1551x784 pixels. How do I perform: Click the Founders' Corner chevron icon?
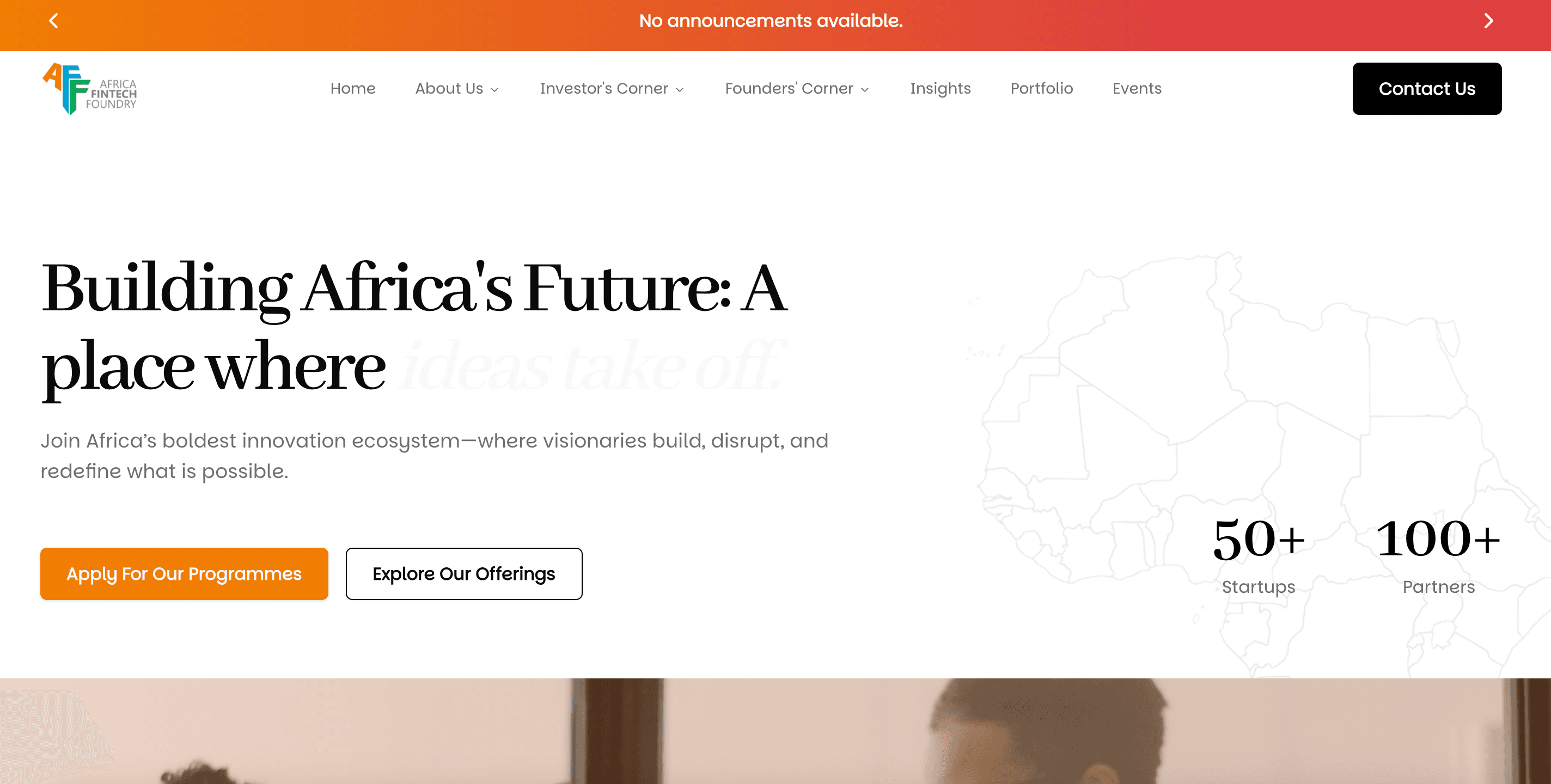click(866, 89)
